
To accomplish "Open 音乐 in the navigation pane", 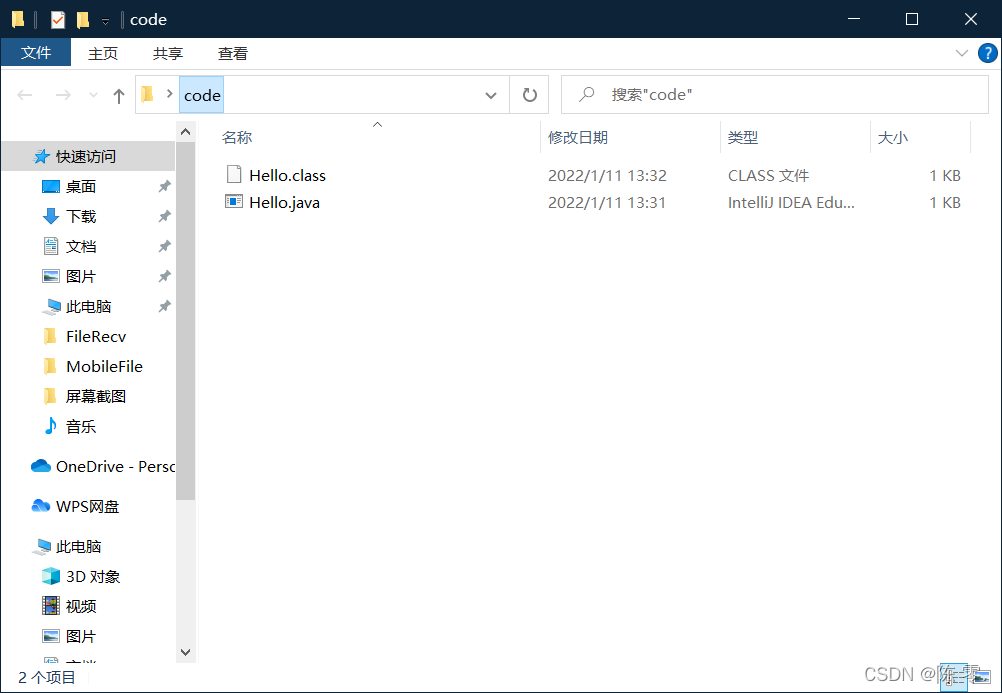I will [x=81, y=426].
